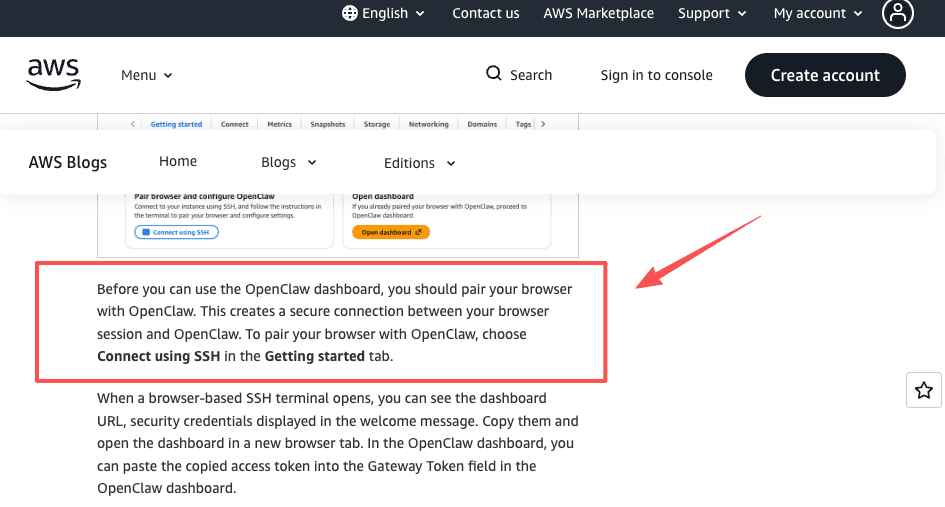Screen dimensions: 945x507
Task: Click the bold 'Getting started' paragraph text
Action: (x=315, y=356)
